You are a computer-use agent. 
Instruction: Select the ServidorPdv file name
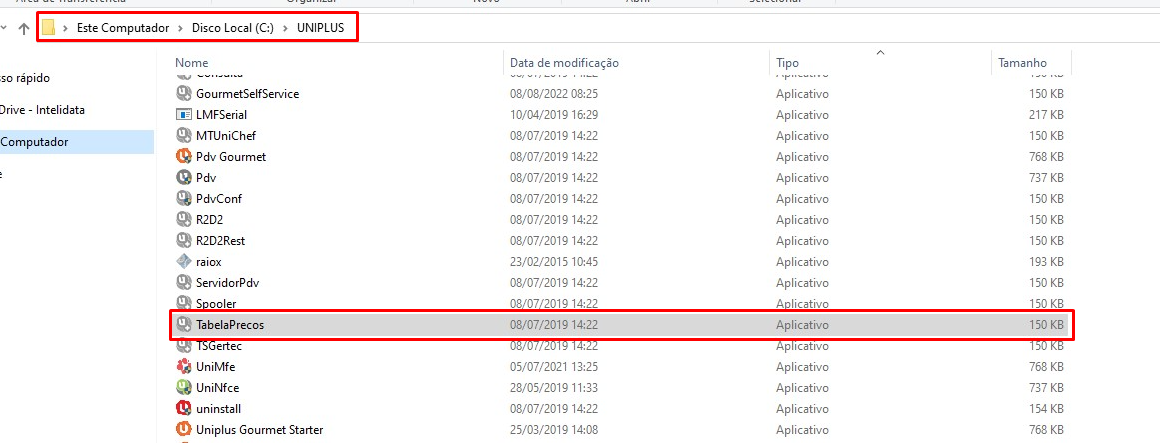[227, 283]
